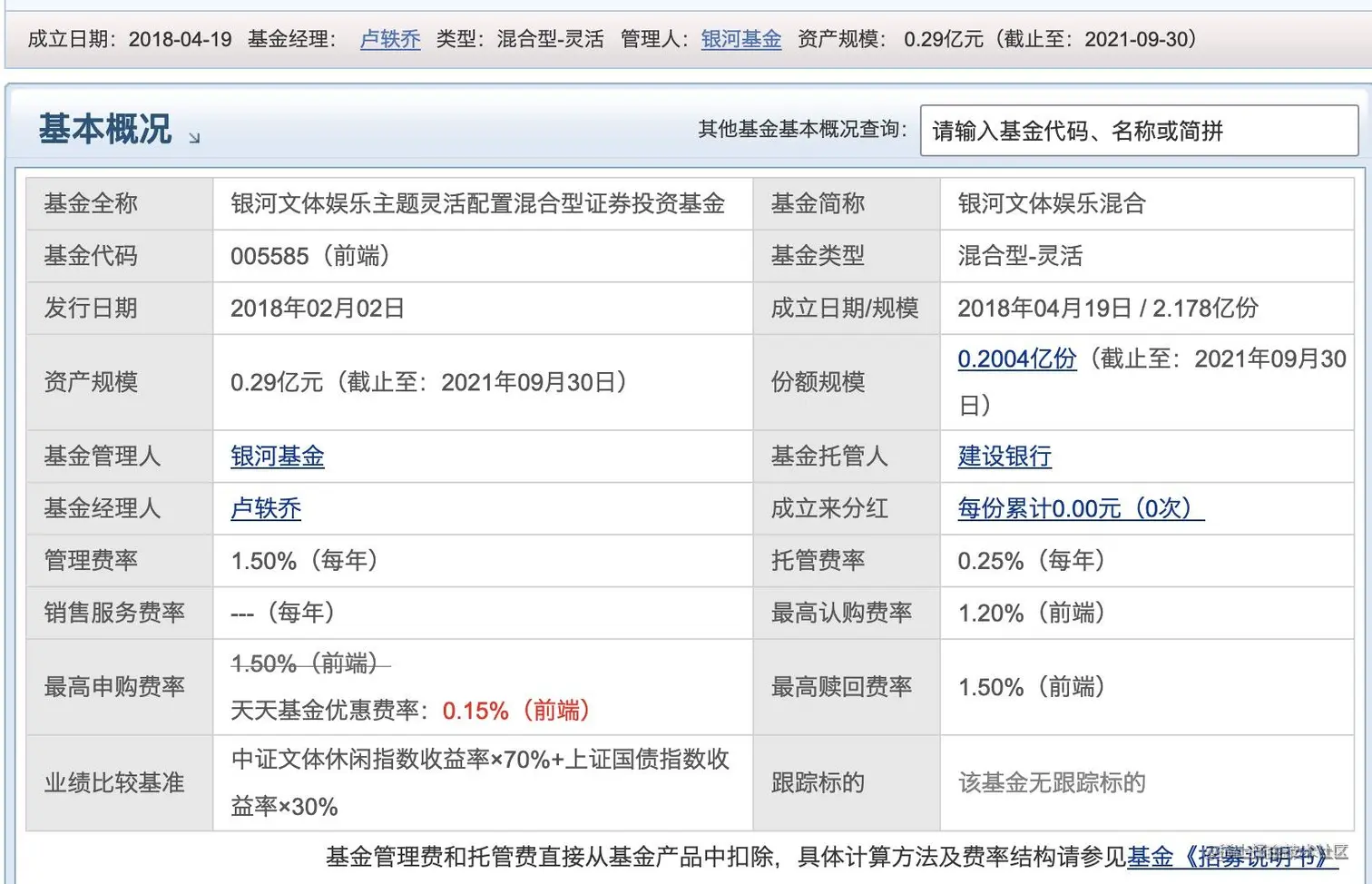Open the 建设银行 custodian link
Viewport: 1372px width, 884px height.
pyautogui.click(x=1004, y=457)
